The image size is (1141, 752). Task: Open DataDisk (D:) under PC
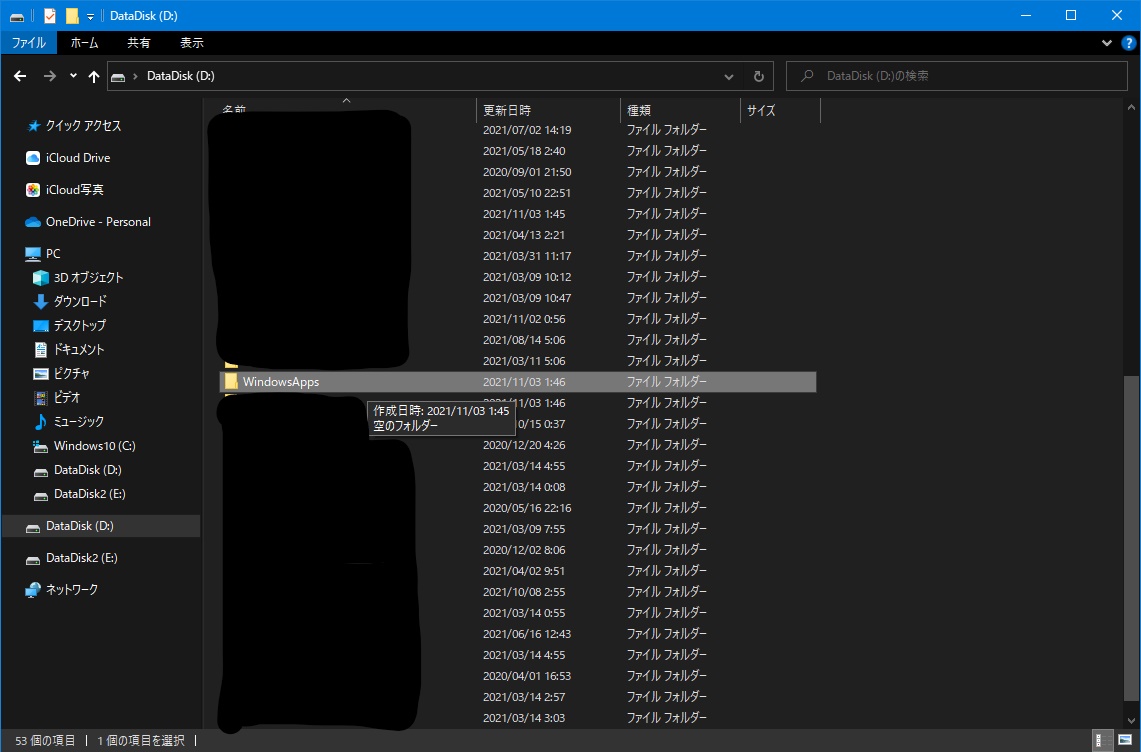coord(87,470)
